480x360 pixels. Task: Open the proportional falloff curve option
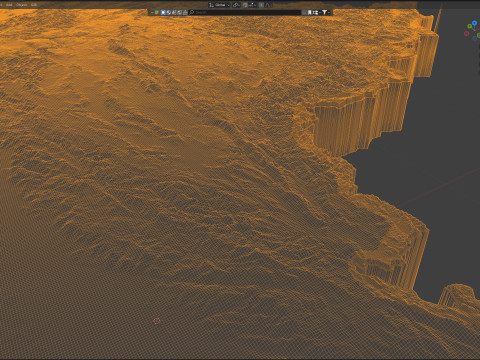click(x=268, y=5)
